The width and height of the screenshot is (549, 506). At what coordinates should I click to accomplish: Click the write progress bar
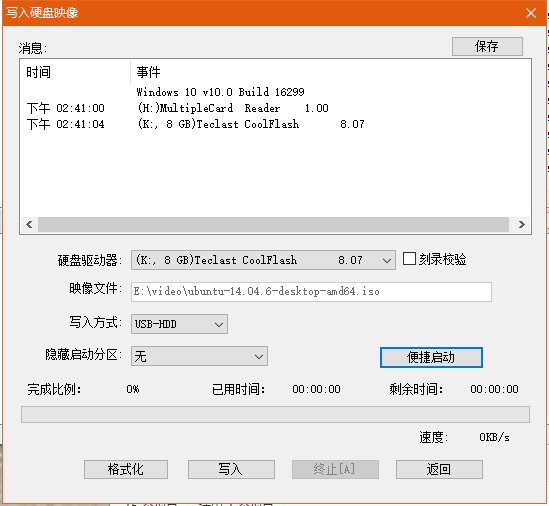275,415
